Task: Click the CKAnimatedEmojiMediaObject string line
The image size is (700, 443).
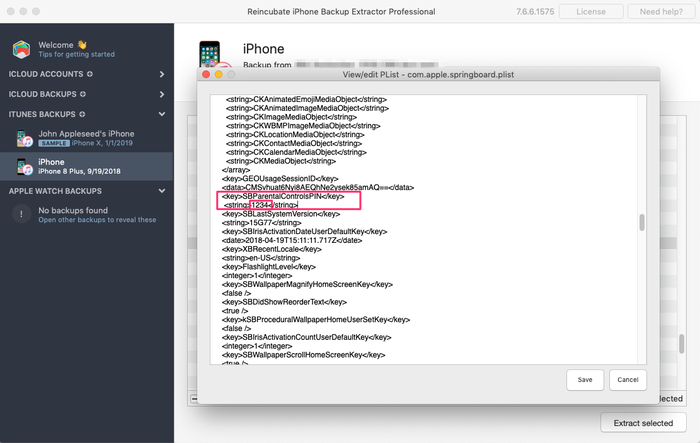Action: (x=306, y=100)
